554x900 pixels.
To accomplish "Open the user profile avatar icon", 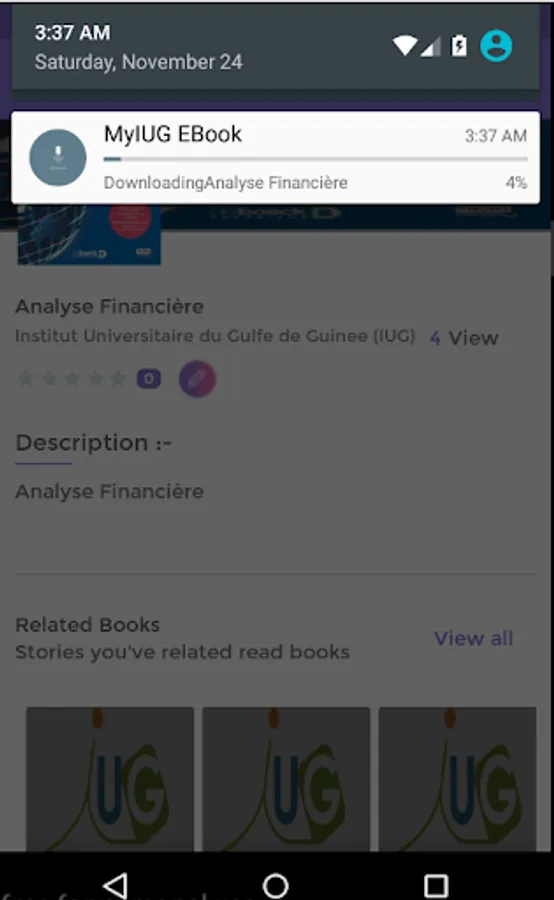I will (x=496, y=46).
